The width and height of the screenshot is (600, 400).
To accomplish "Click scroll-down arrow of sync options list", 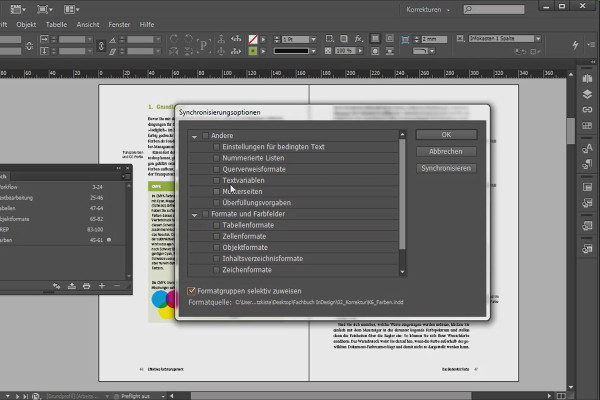I will coord(402,272).
